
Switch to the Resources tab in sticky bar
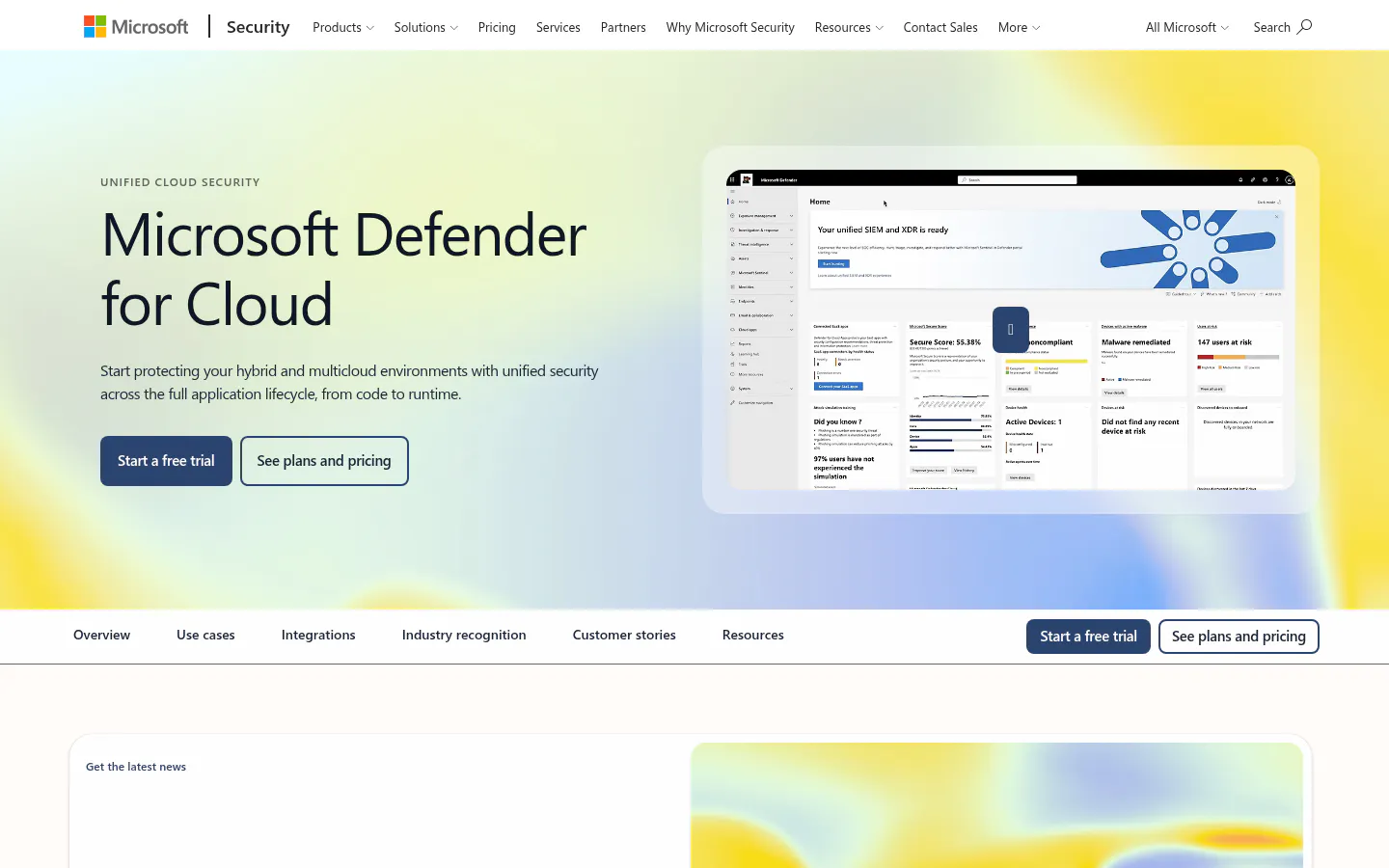(753, 635)
